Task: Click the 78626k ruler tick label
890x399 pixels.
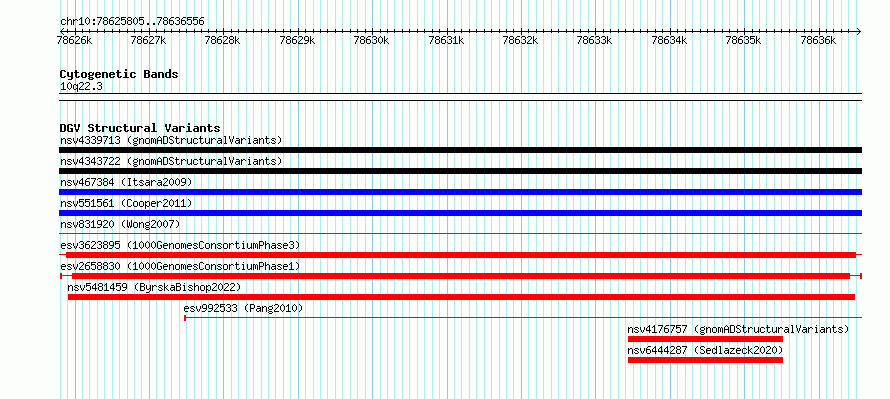Action: [x=75, y=40]
